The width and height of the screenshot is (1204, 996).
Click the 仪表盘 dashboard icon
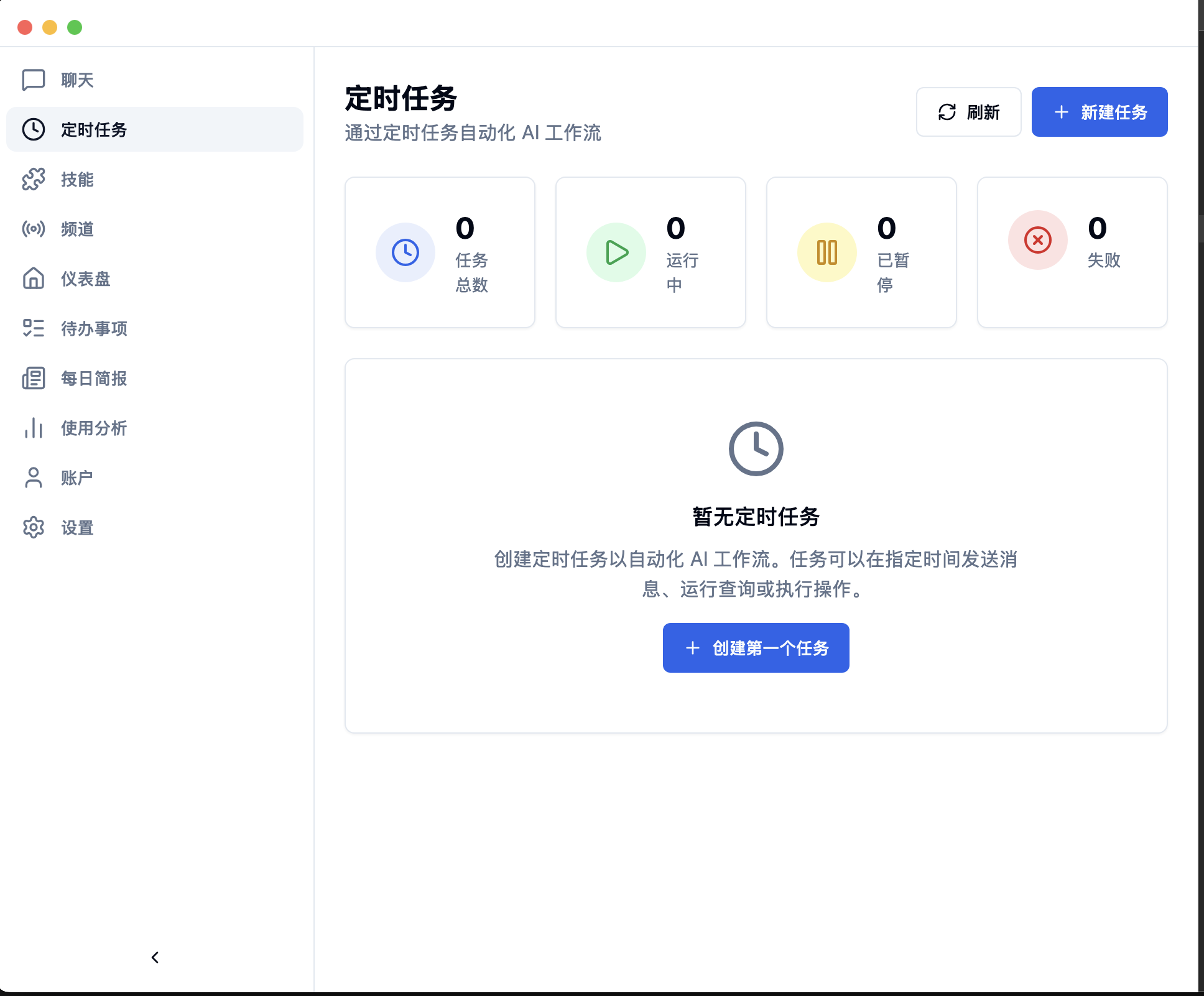(x=34, y=279)
